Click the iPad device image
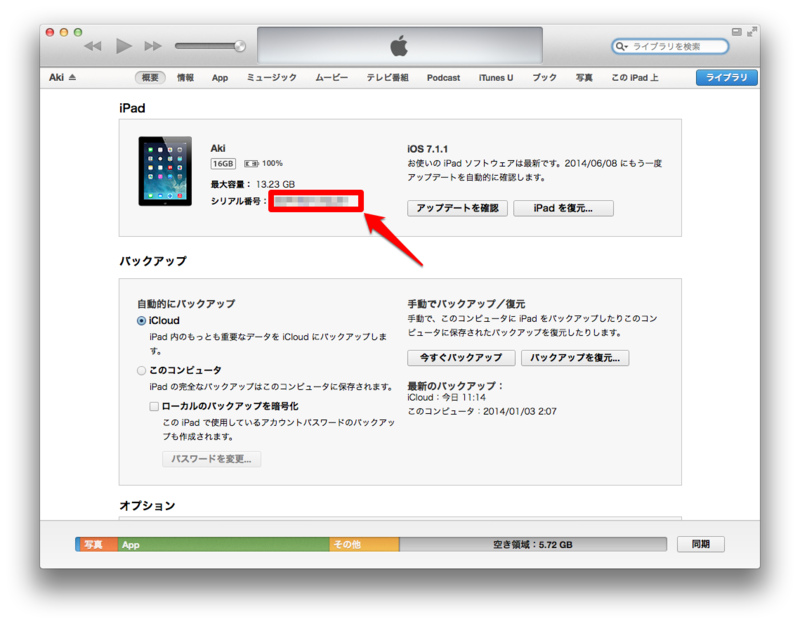The height and width of the screenshot is (624, 800). pyautogui.click(x=165, y=171)
